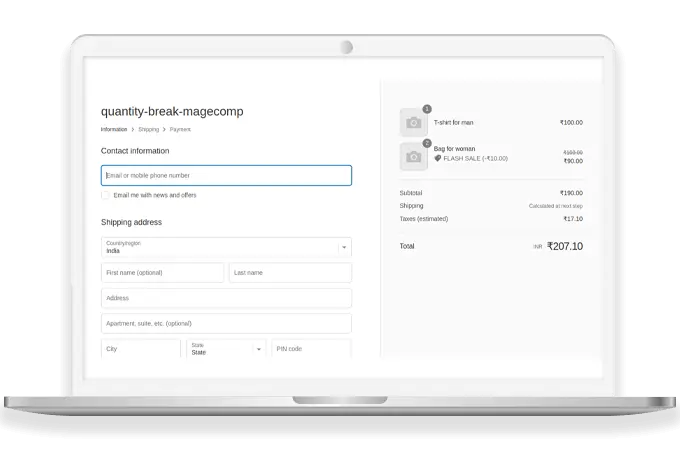Viewport: 680px width, 450px height.
Task: Click the Bag for woman product thumbnail
Action: point(413,156)
